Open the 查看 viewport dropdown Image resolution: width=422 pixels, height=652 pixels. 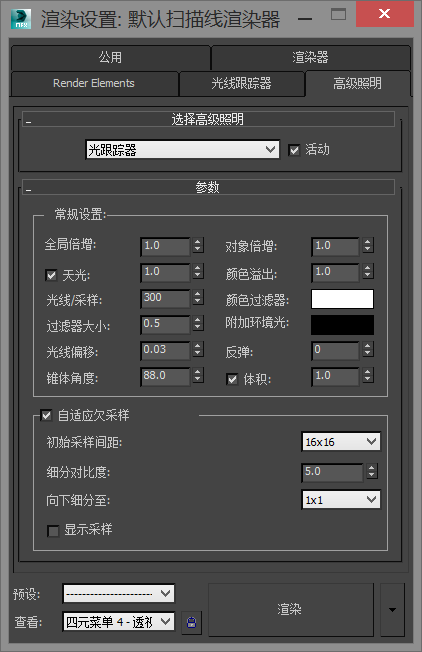118,622
